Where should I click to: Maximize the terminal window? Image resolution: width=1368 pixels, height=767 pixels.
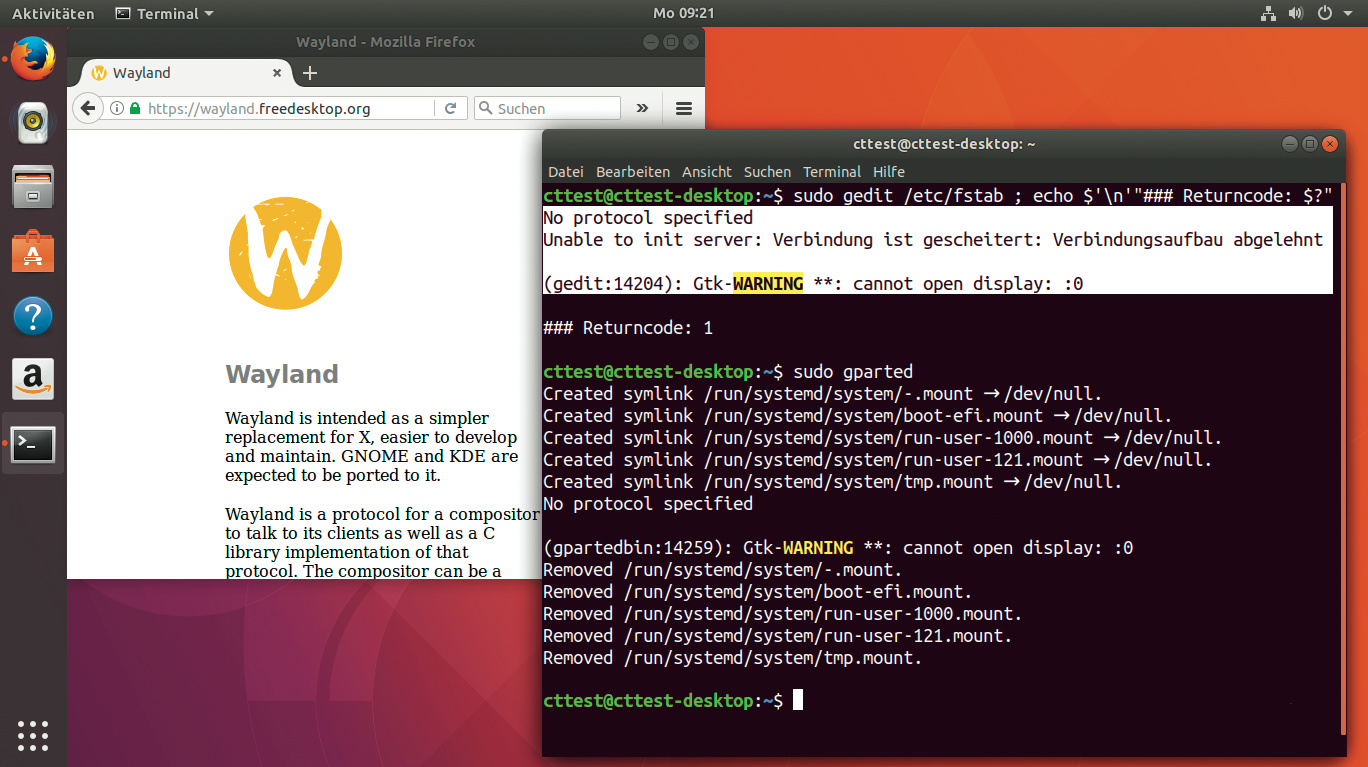coord(1310,144)
